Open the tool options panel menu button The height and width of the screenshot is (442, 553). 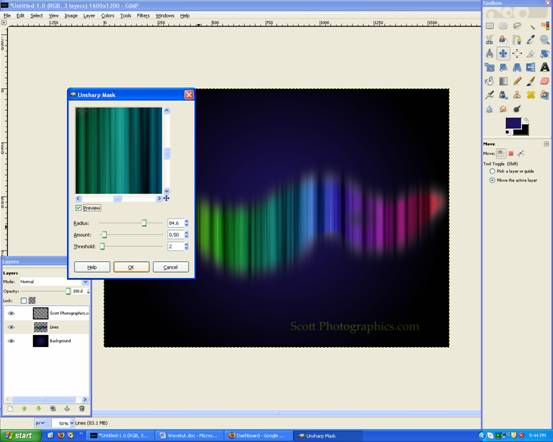(546, 144)
